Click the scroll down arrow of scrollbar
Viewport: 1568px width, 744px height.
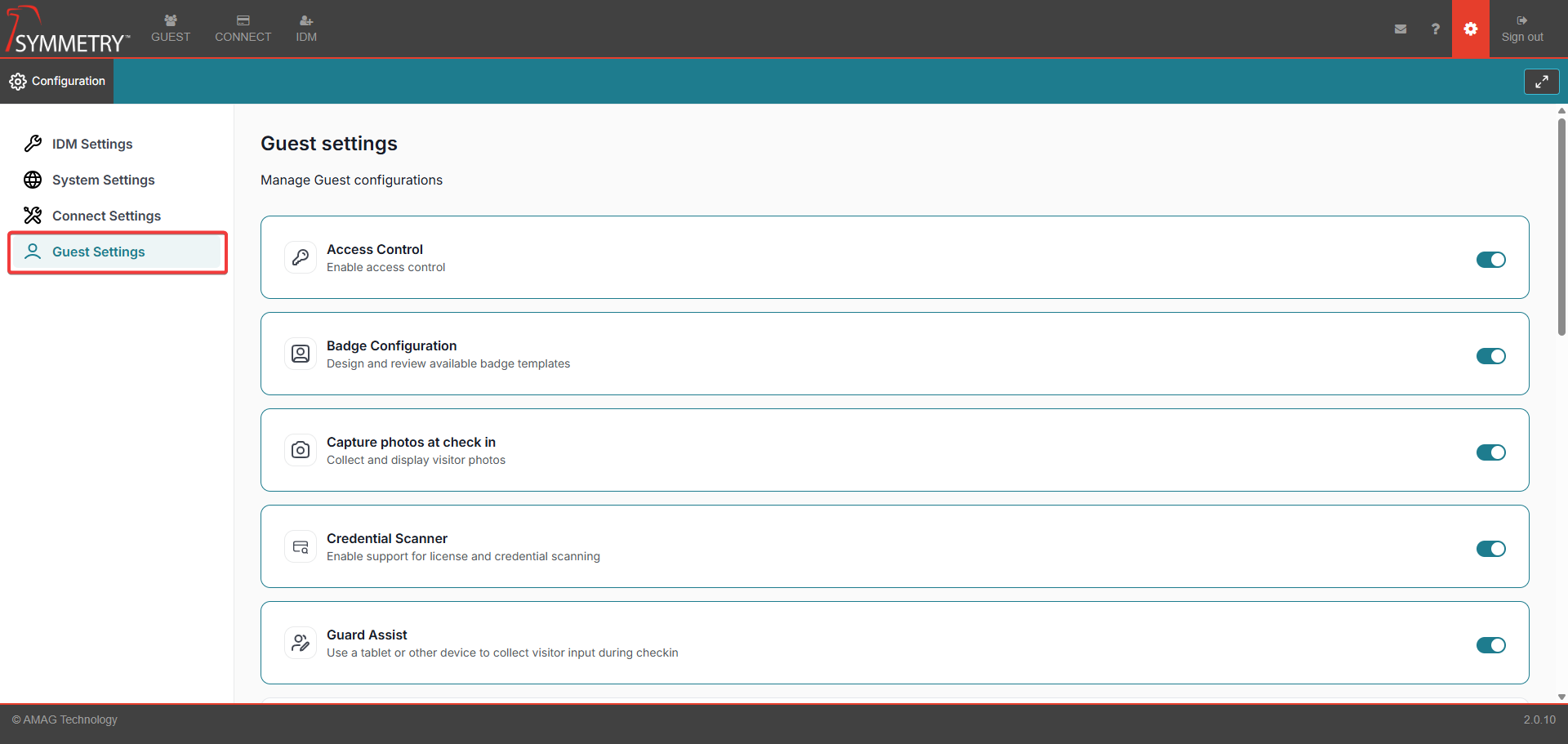click(1561, 697)
